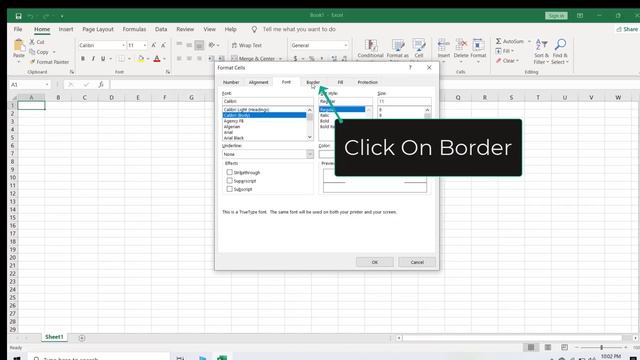
Task: Open the Font Color dropdown arrow
Action: coord(164,59)
